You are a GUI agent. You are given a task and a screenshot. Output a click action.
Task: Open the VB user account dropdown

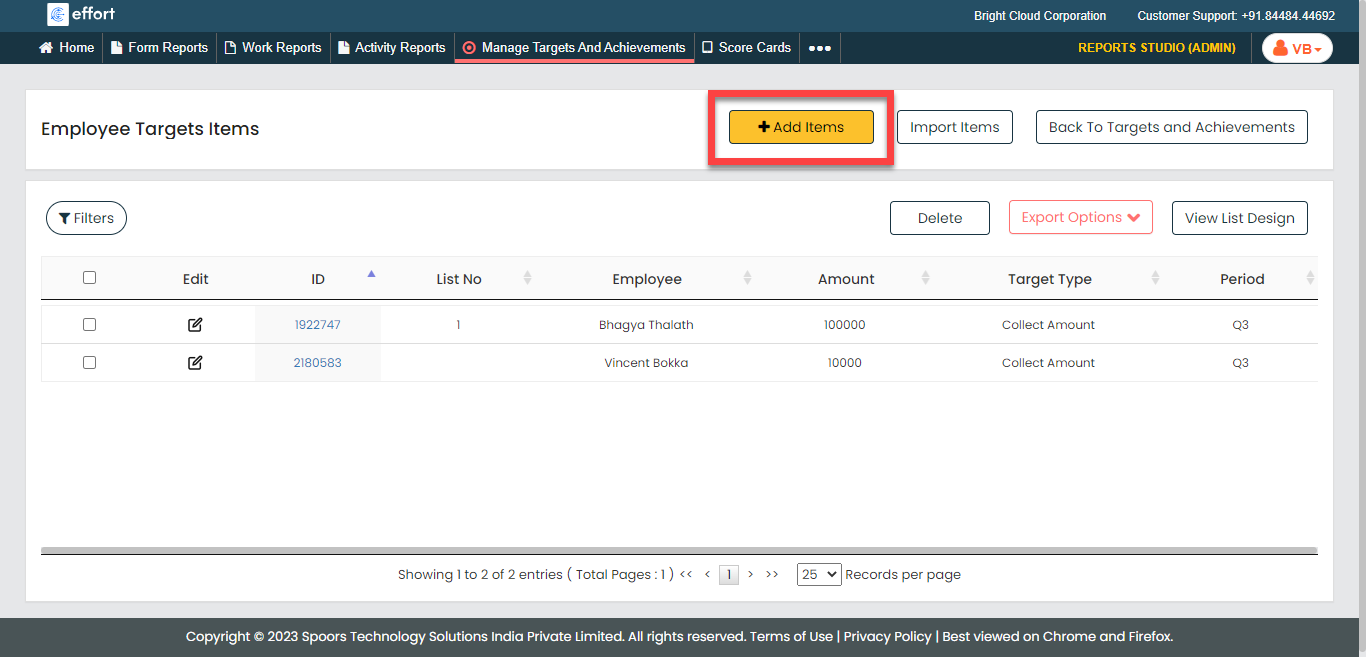1297,48
